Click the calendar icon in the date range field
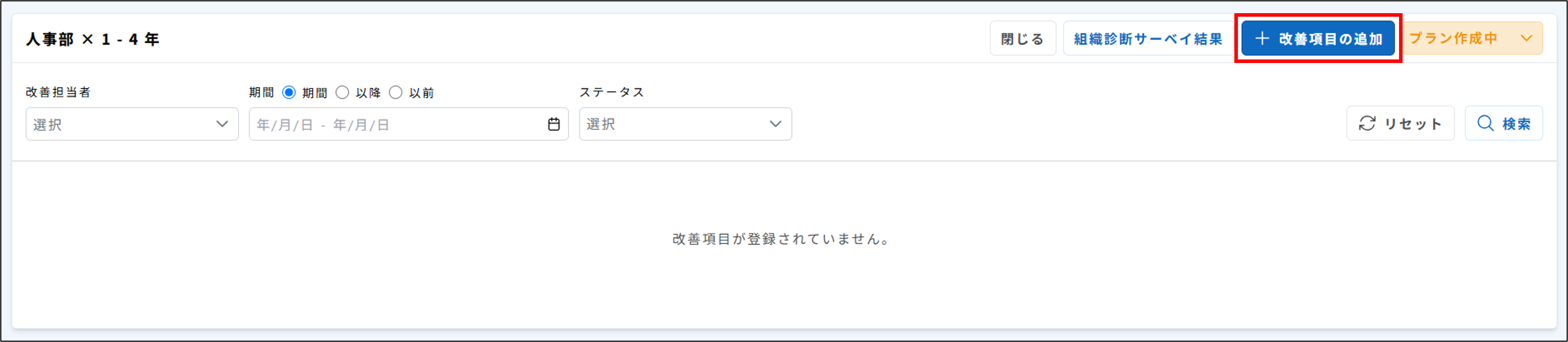 [553, 123]
